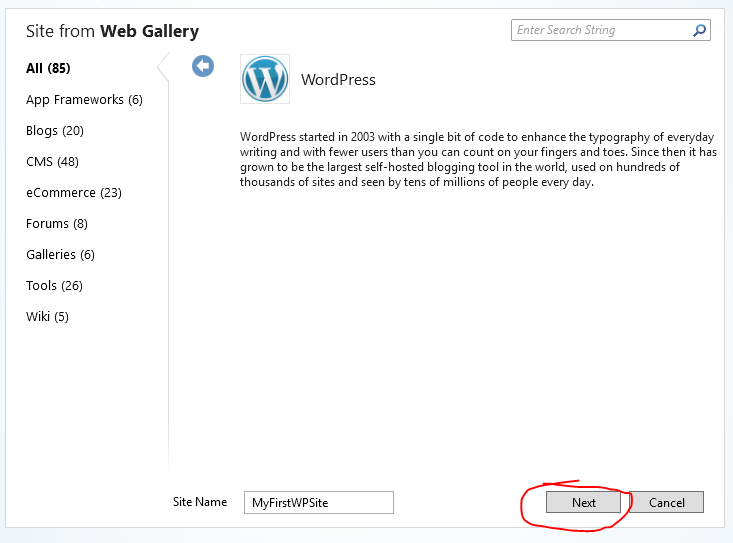Click into the Enter Search String box
This screenshot has height=543, width=733.
(600, 30)
